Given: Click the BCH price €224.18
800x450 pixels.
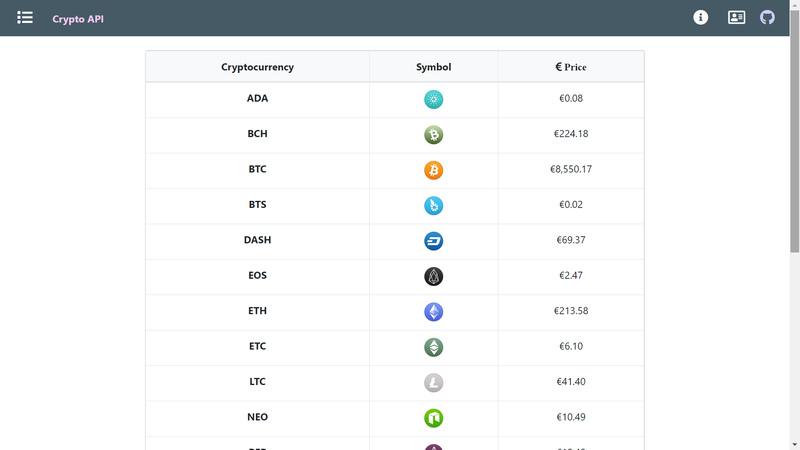Looking at the screenshot, I should click(571, 134).
